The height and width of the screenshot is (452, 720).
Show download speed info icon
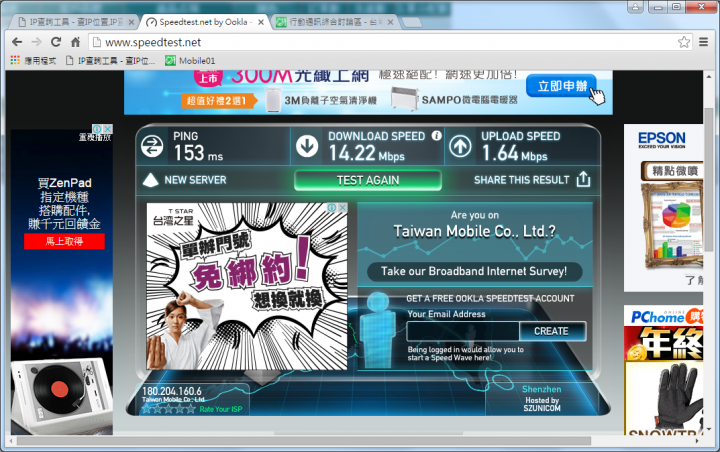(436, 136)
